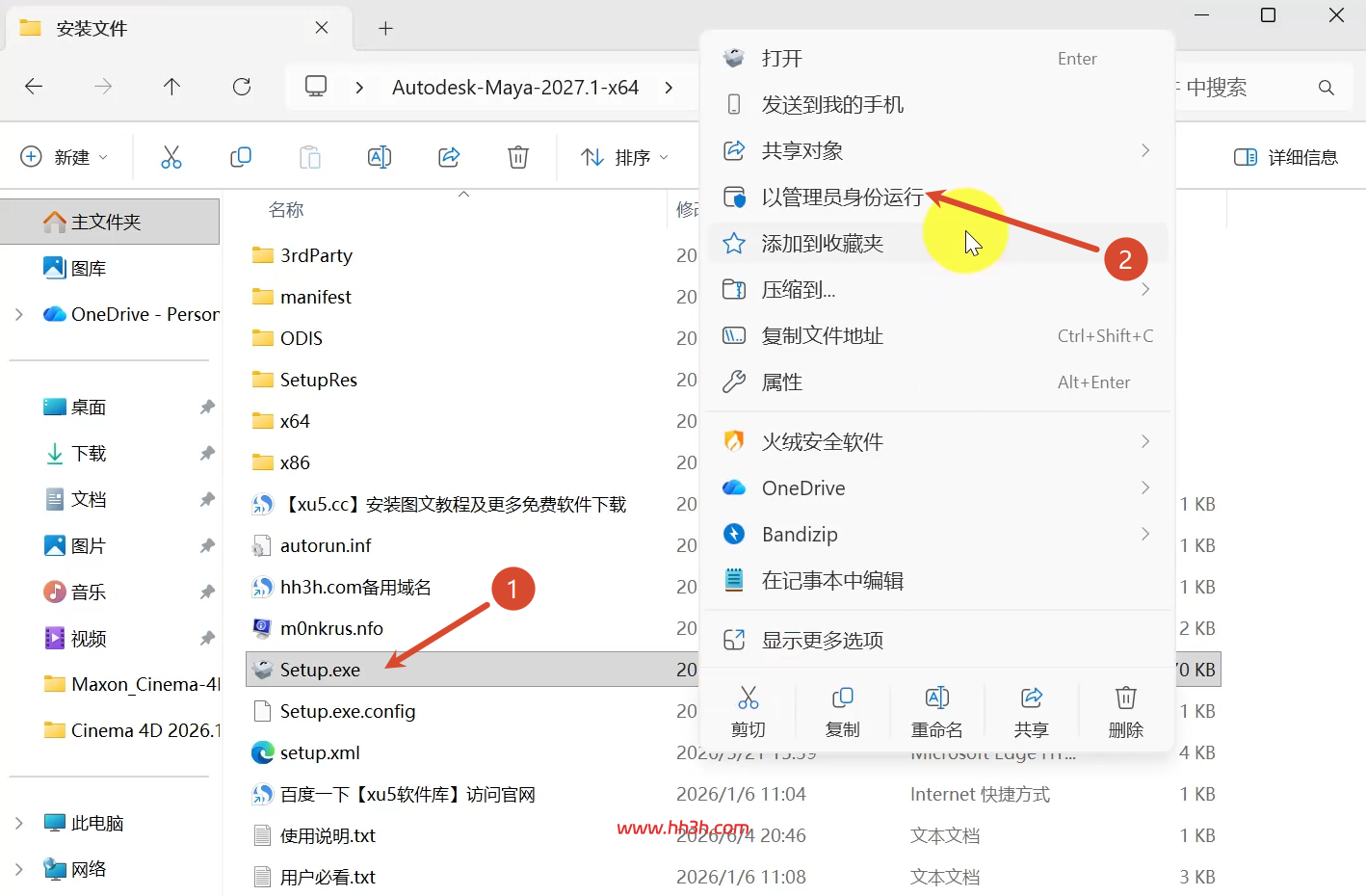Choose 以管理员身份运行 in context menu

[937, 197]
